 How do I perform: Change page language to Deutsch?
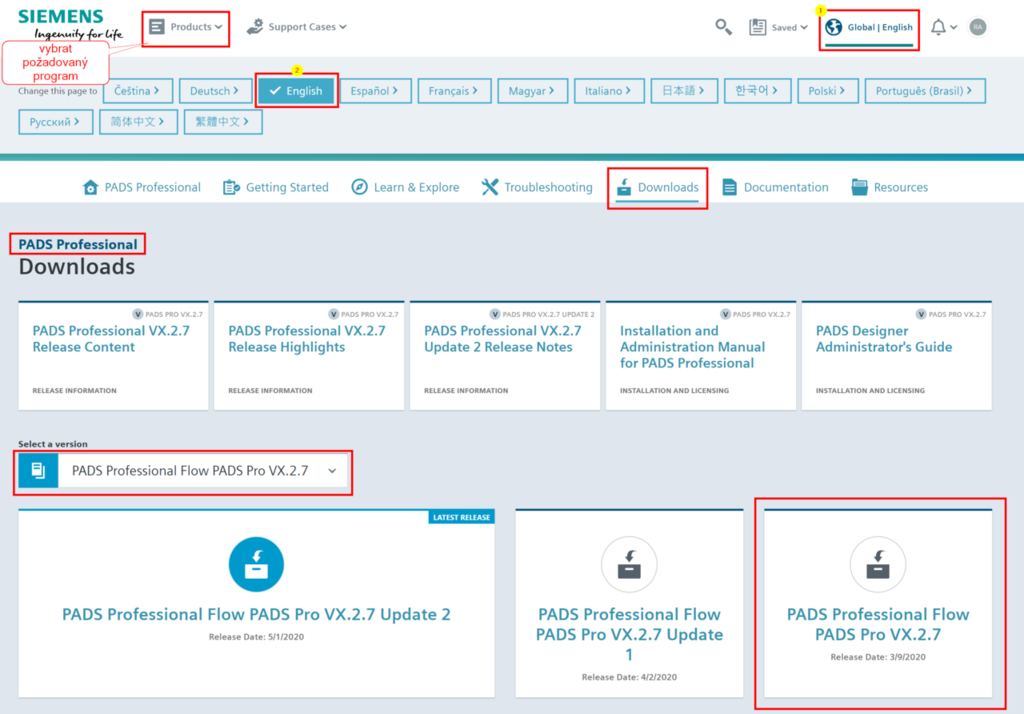[215, 91]
